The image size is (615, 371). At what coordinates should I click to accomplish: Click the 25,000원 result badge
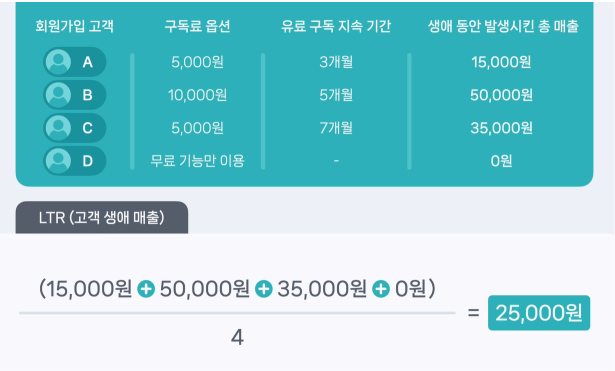(x=539, y=313)
